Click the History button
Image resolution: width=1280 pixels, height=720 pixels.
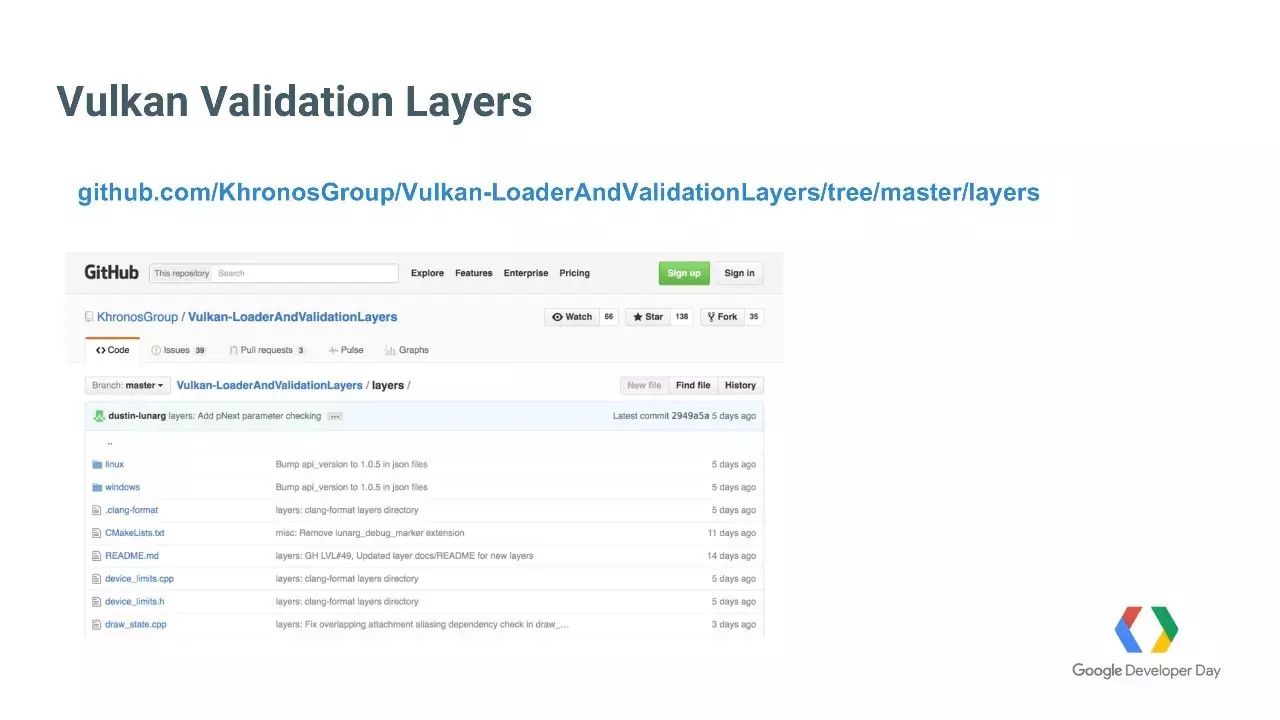point(740,385)
